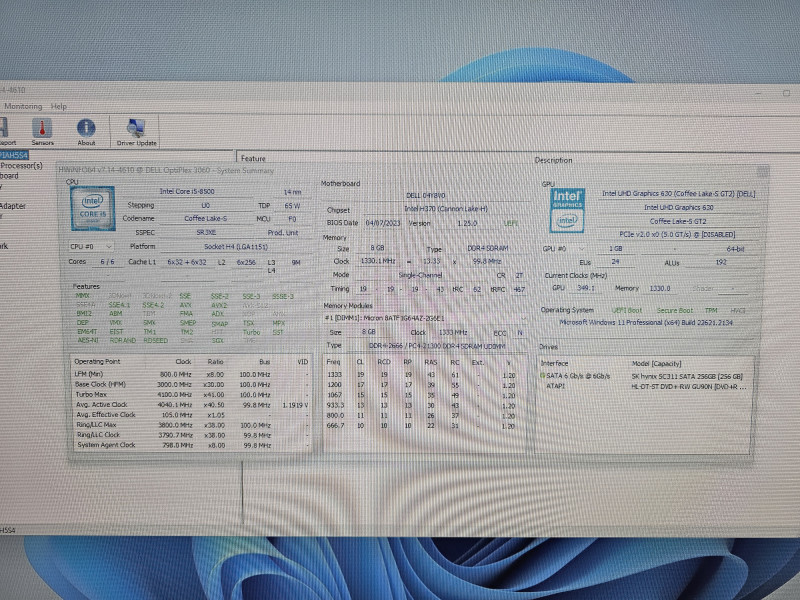Image resolution: width=800 pixels, height=600 pixels.
Task: Select the HL-DT-ST DVD+RW ATAPI drive row
Action: click(x=644, y=386)
